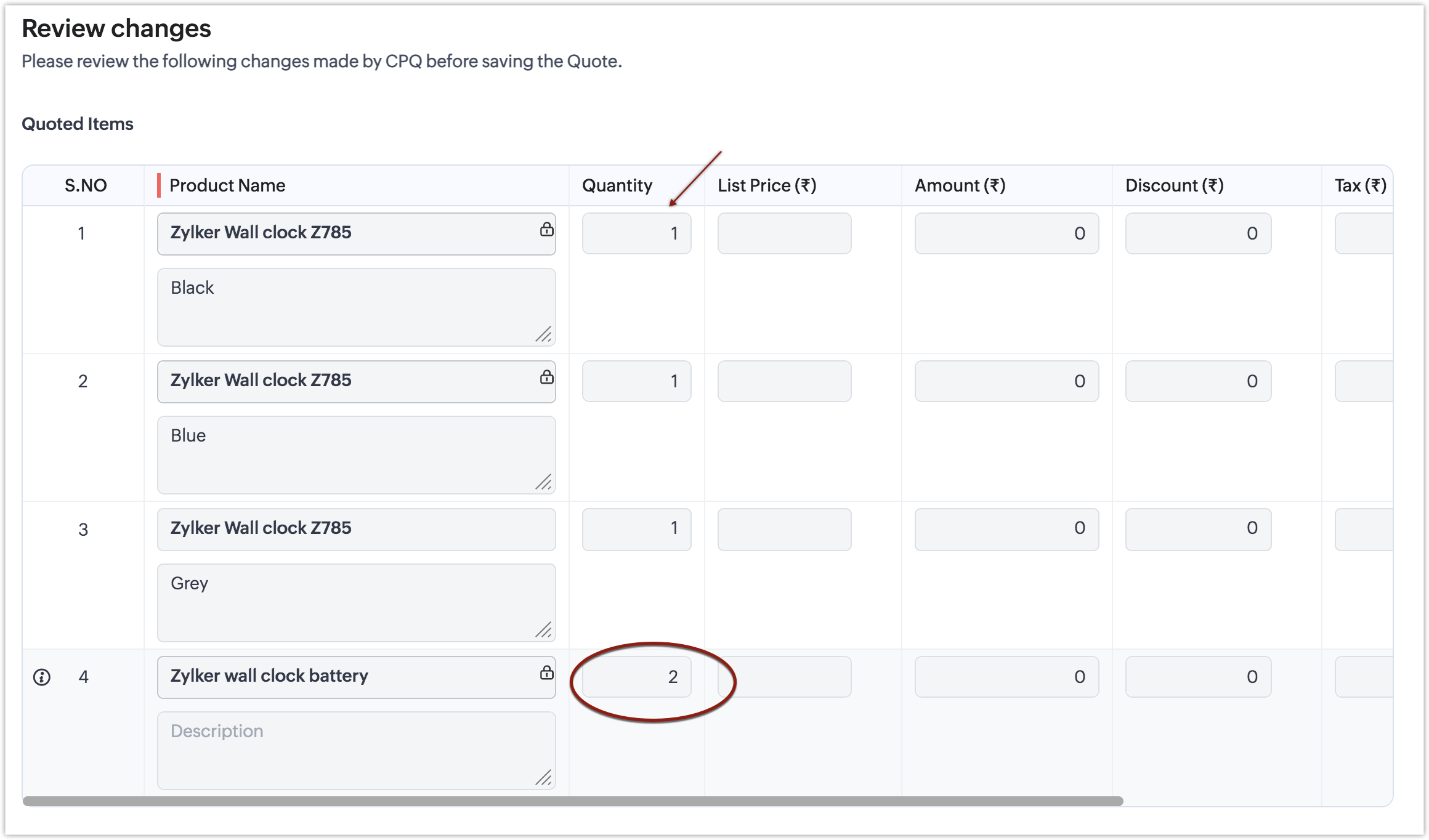Click the Amount (₹) column header

click(960, 185)
